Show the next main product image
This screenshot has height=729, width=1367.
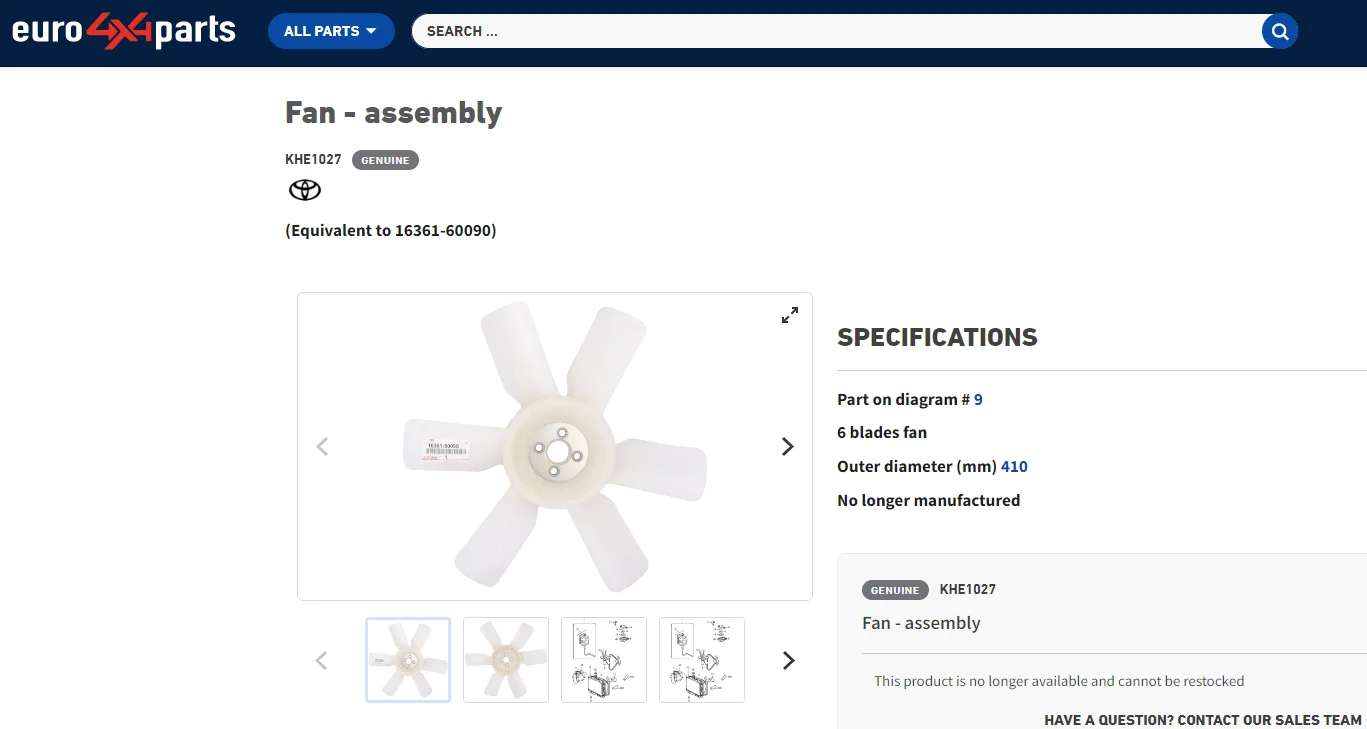coord(788,447)
